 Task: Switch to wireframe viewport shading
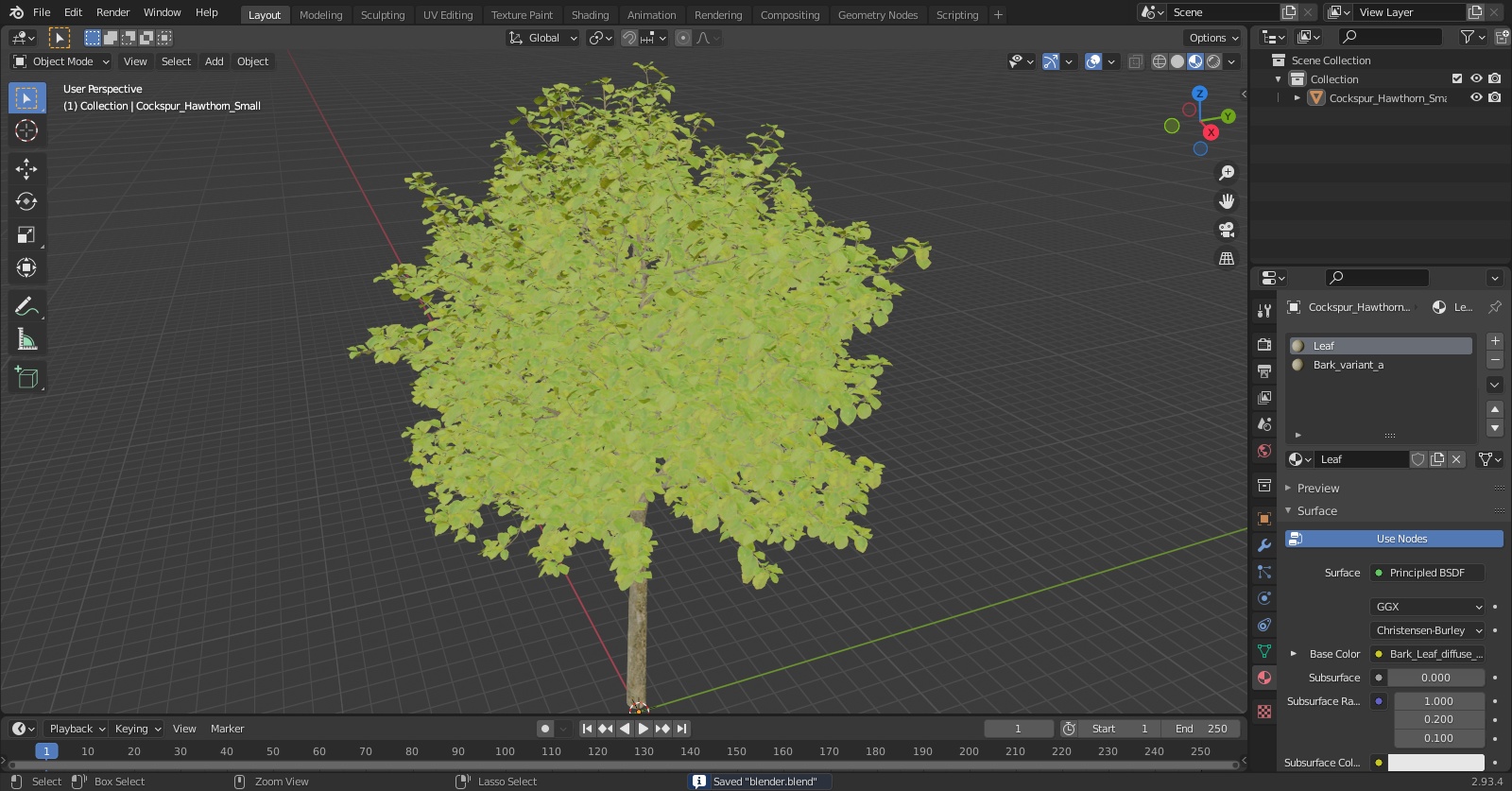coord(1159,61)
